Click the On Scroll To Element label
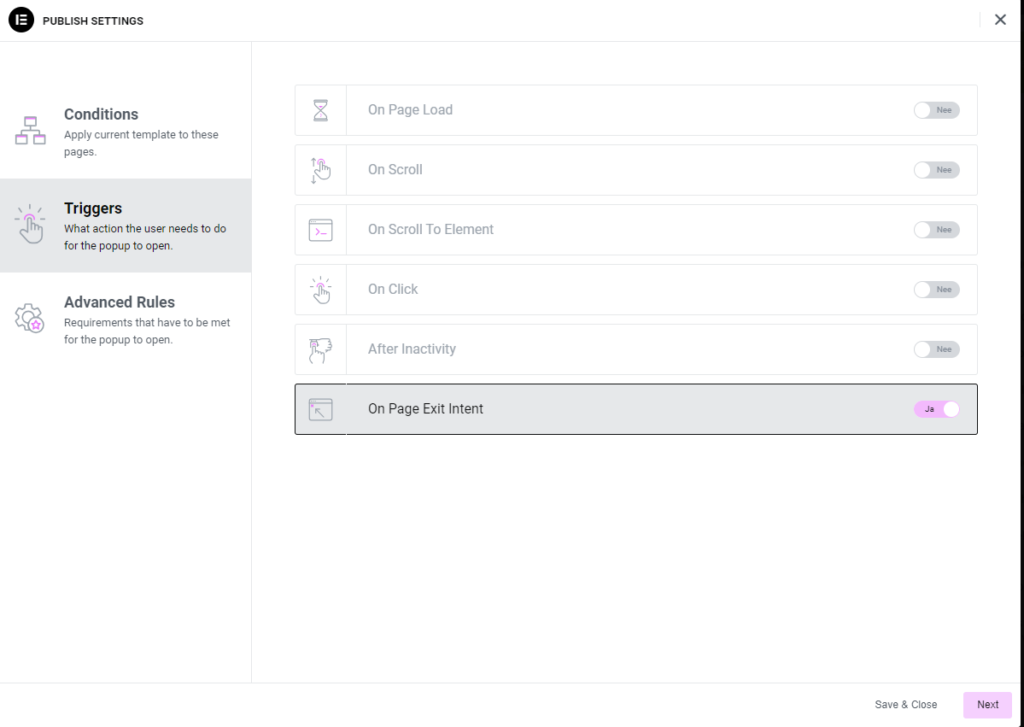 tap(430, 229)
